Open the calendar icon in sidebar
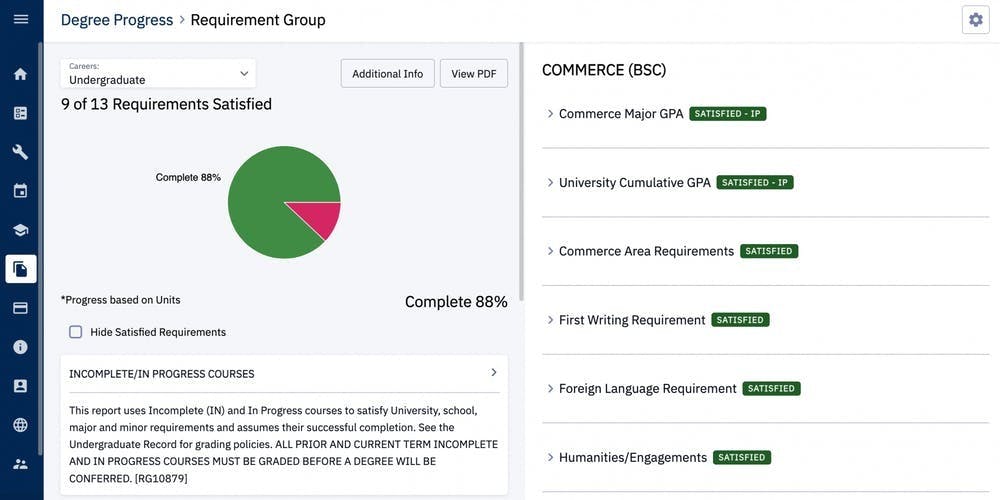 [20, 191]
